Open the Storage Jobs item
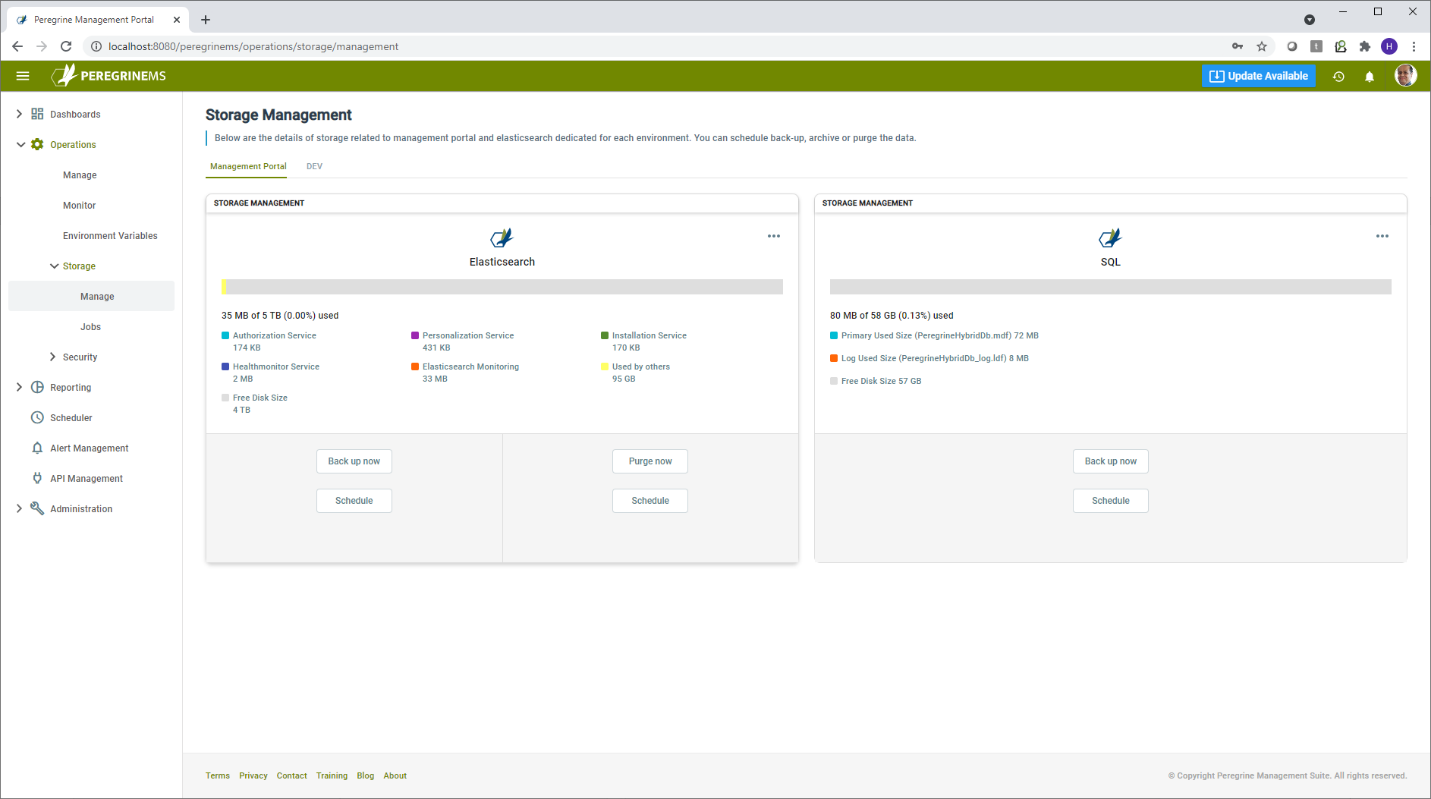The width and height of the screenshot is (1431, 799). [x=91, y=327]
